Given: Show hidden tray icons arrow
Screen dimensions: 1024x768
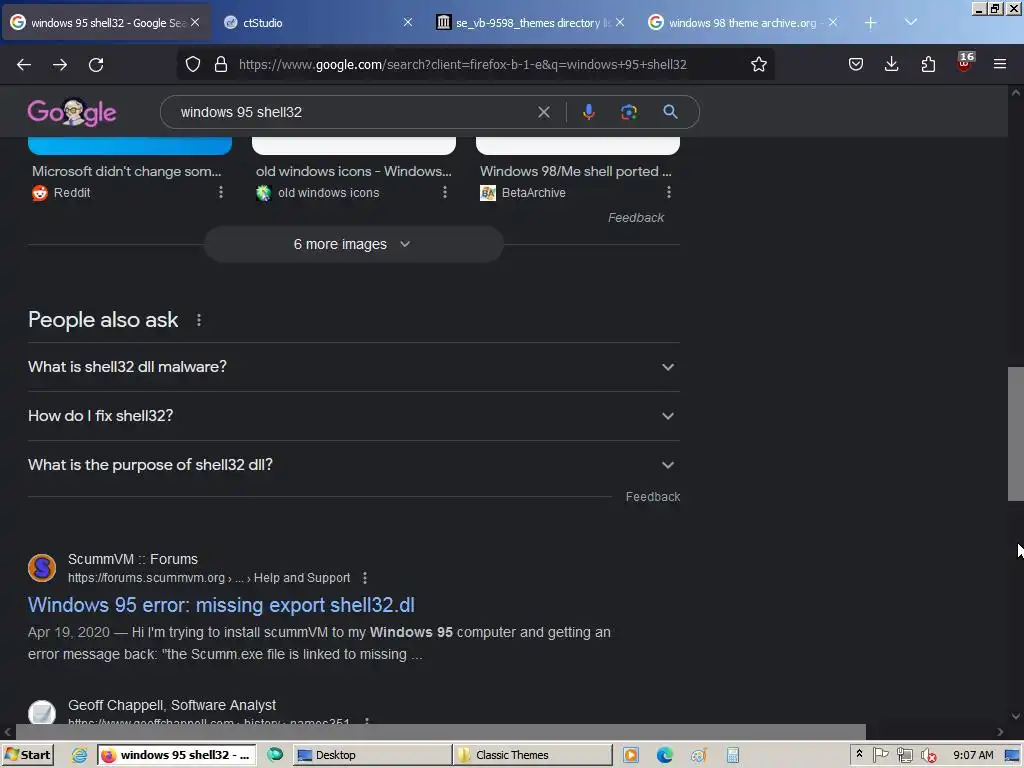Looking at the screenshot, I should tap(859, 754).
